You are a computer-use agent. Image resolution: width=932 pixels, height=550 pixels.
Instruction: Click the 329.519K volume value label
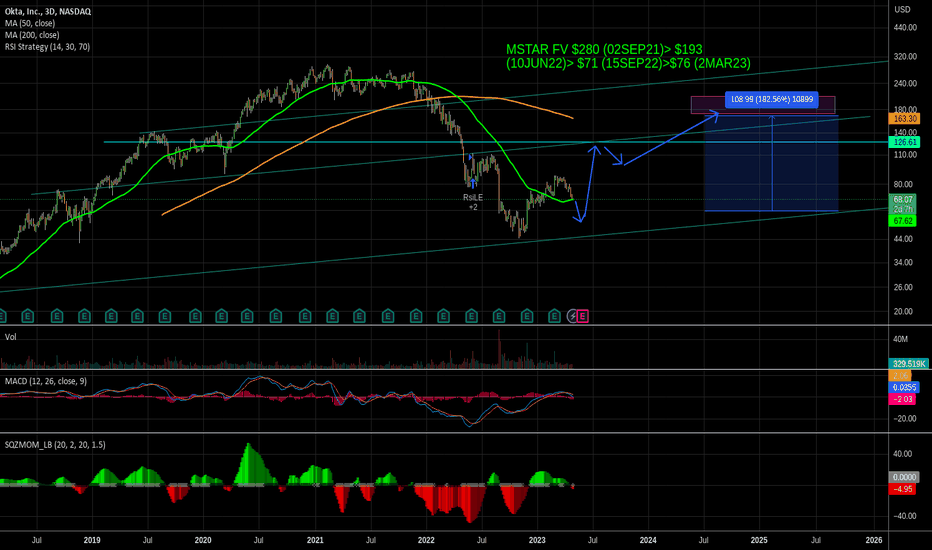point(908,363)
